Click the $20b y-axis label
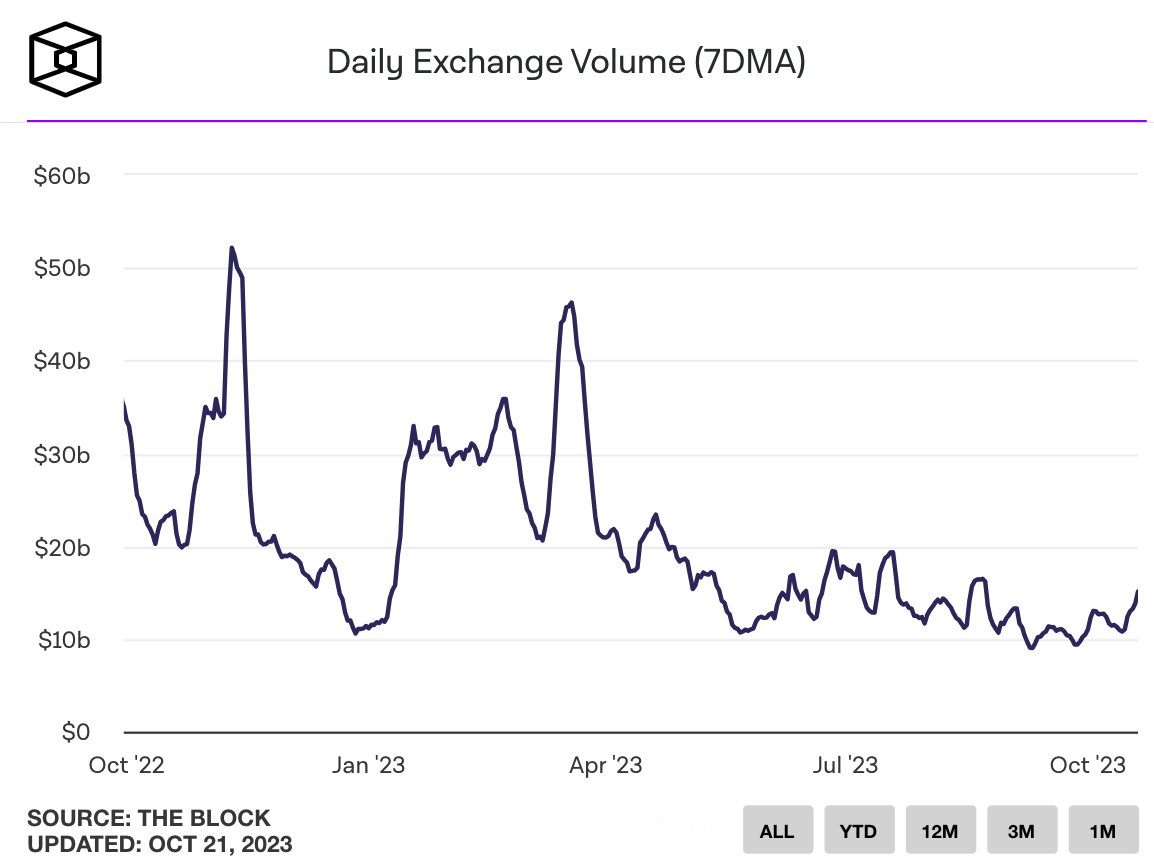Viewport: 1154px width, 862px height. (64, 548)
